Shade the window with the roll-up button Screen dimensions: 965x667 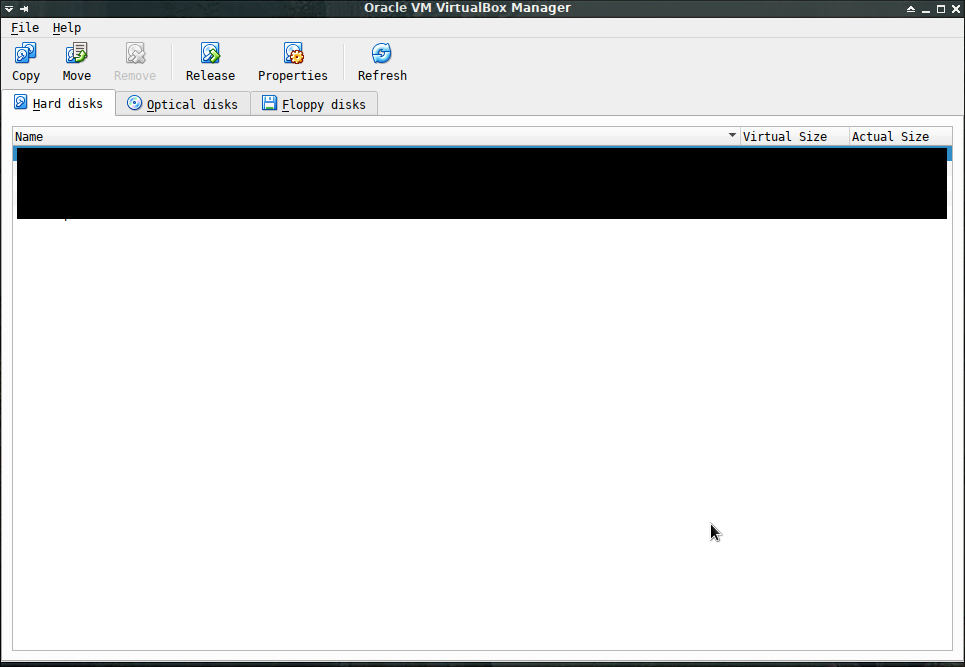pyautogui.click(x=911, y=9)
